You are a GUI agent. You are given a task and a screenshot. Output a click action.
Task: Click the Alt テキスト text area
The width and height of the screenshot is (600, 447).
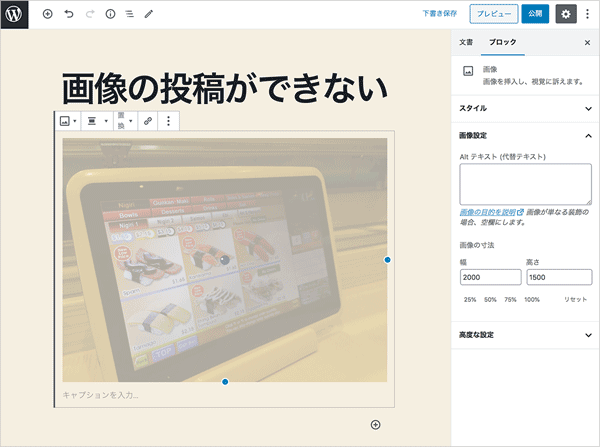(x=525, y=184)
